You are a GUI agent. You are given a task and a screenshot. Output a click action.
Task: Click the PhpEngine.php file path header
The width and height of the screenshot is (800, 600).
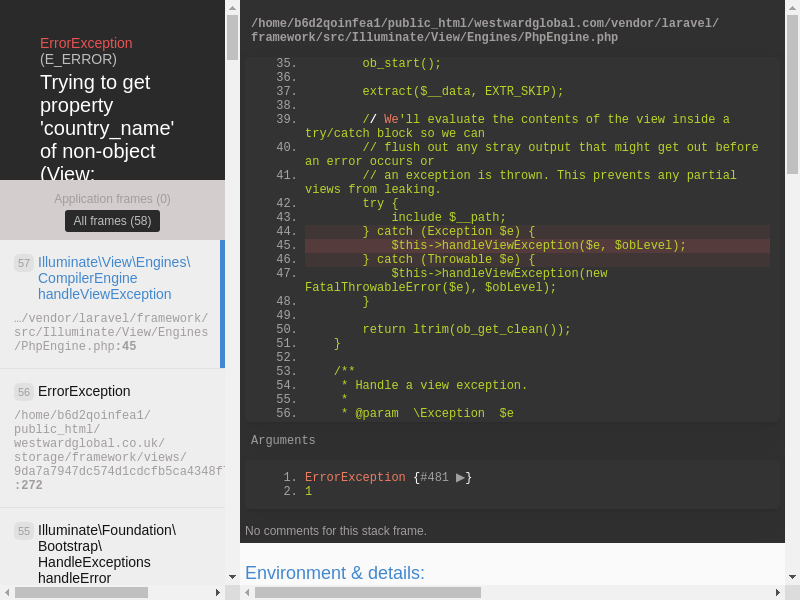pyautogui.click(x=485, y=30)
